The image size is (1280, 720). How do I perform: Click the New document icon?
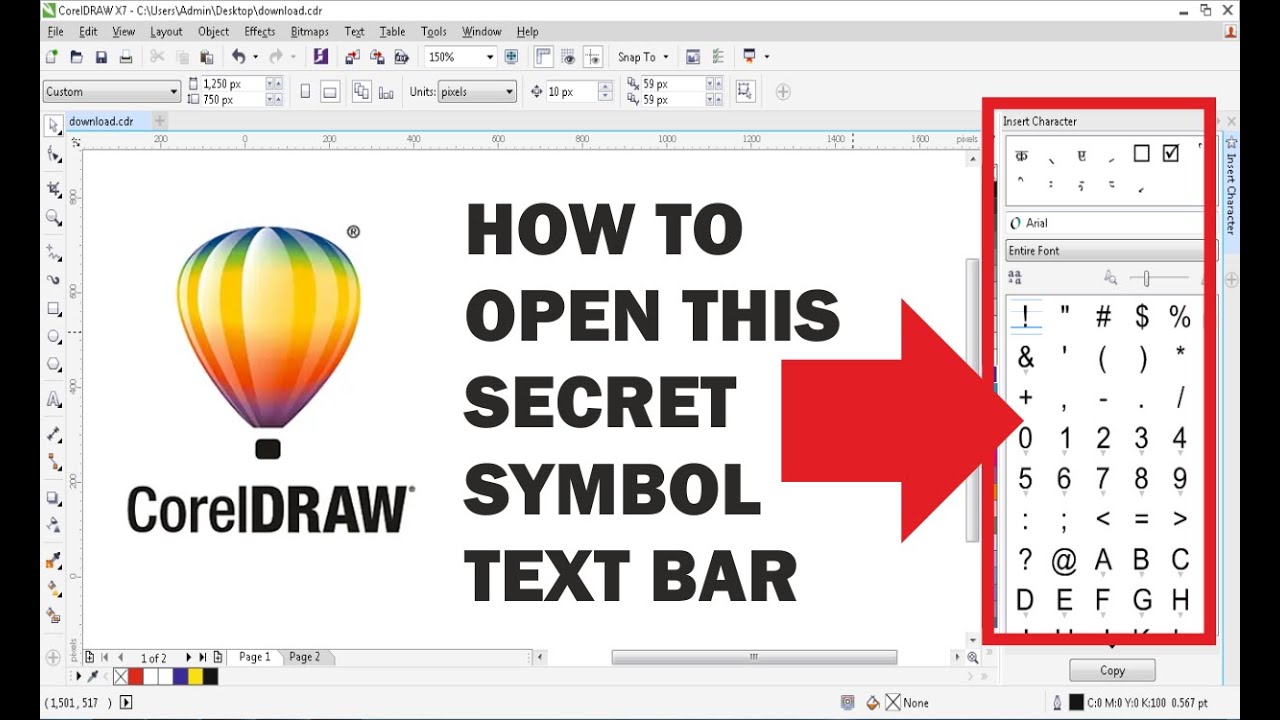pos(52,57)
